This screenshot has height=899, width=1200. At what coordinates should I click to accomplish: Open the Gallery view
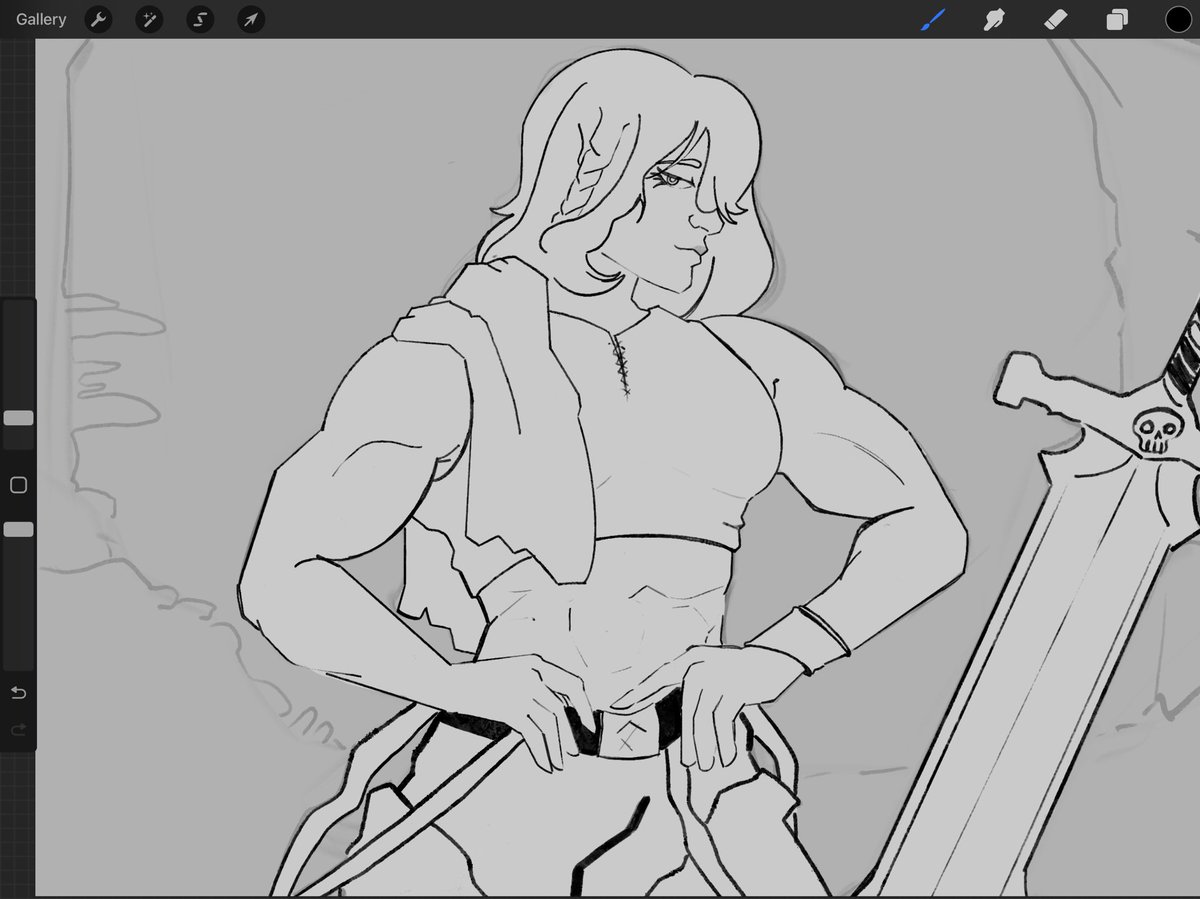point(41,19)
